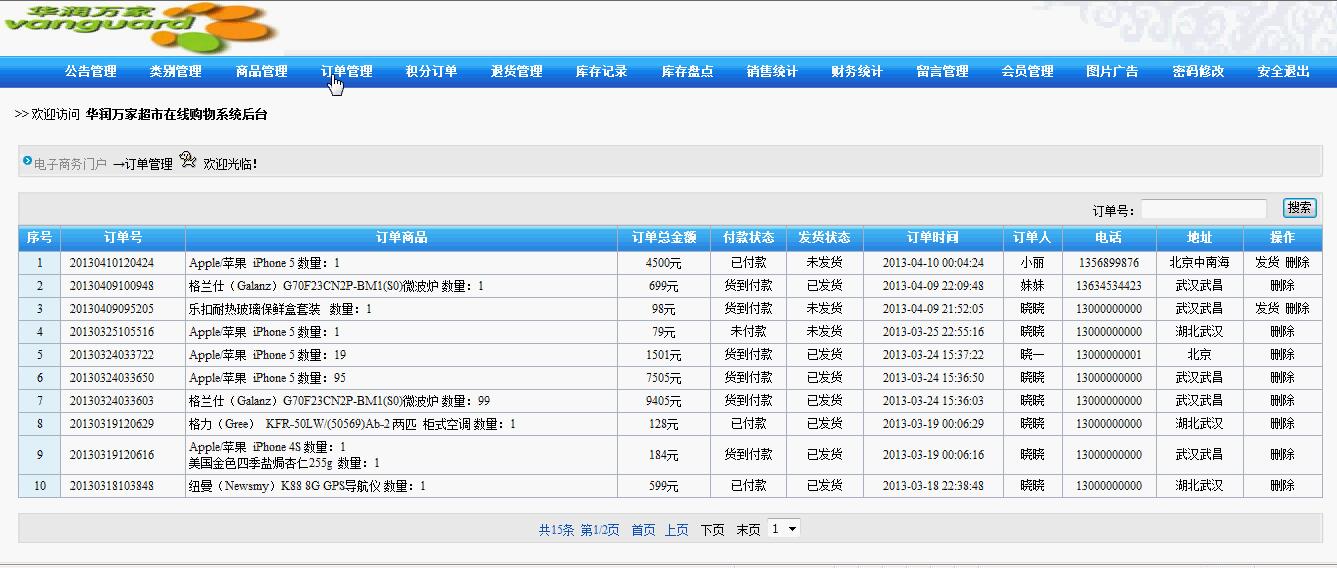The height and width of the screenshot is (568, 1337).
Task: Click the 付款状态 column header
Action: tap(748, 238)
